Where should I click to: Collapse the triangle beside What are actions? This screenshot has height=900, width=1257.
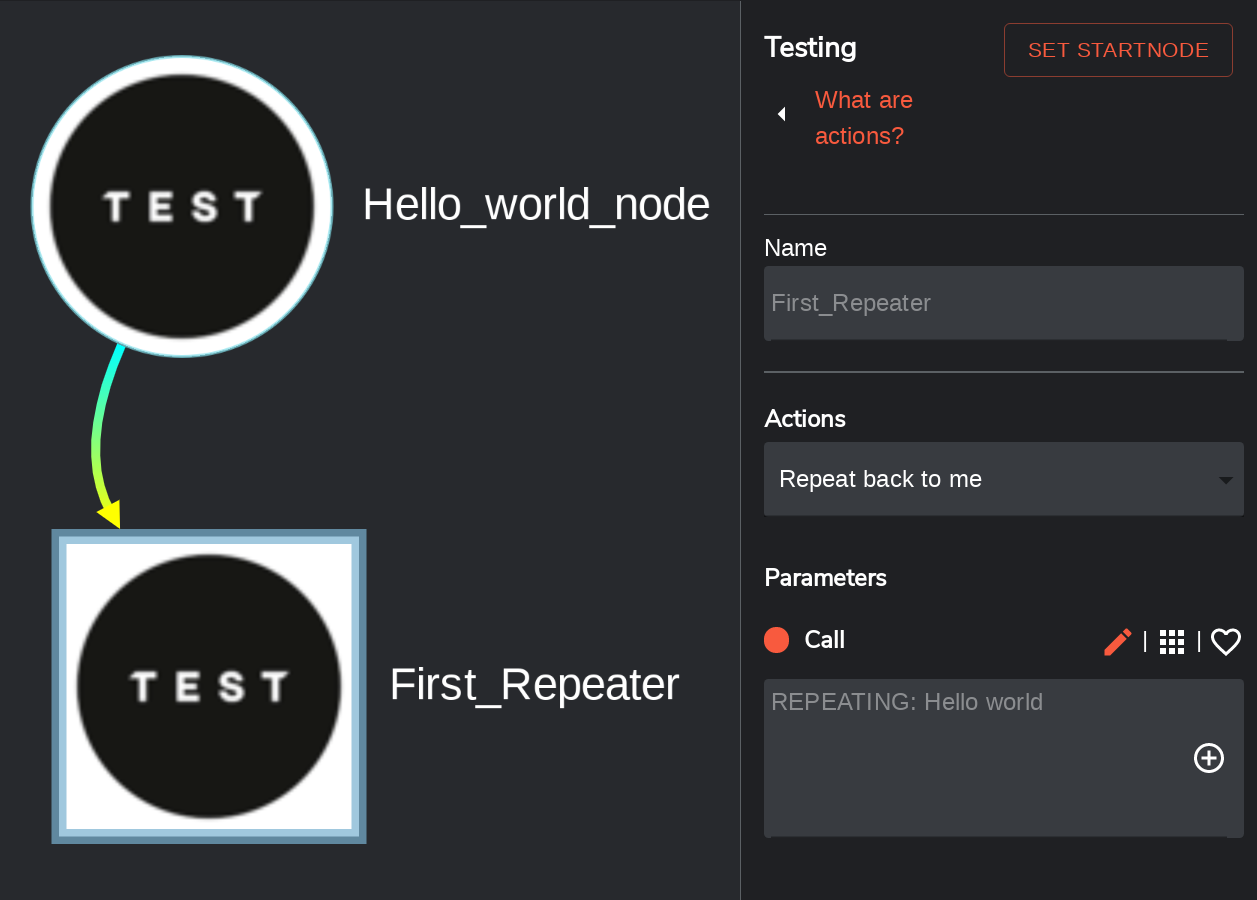coord(782,115)
